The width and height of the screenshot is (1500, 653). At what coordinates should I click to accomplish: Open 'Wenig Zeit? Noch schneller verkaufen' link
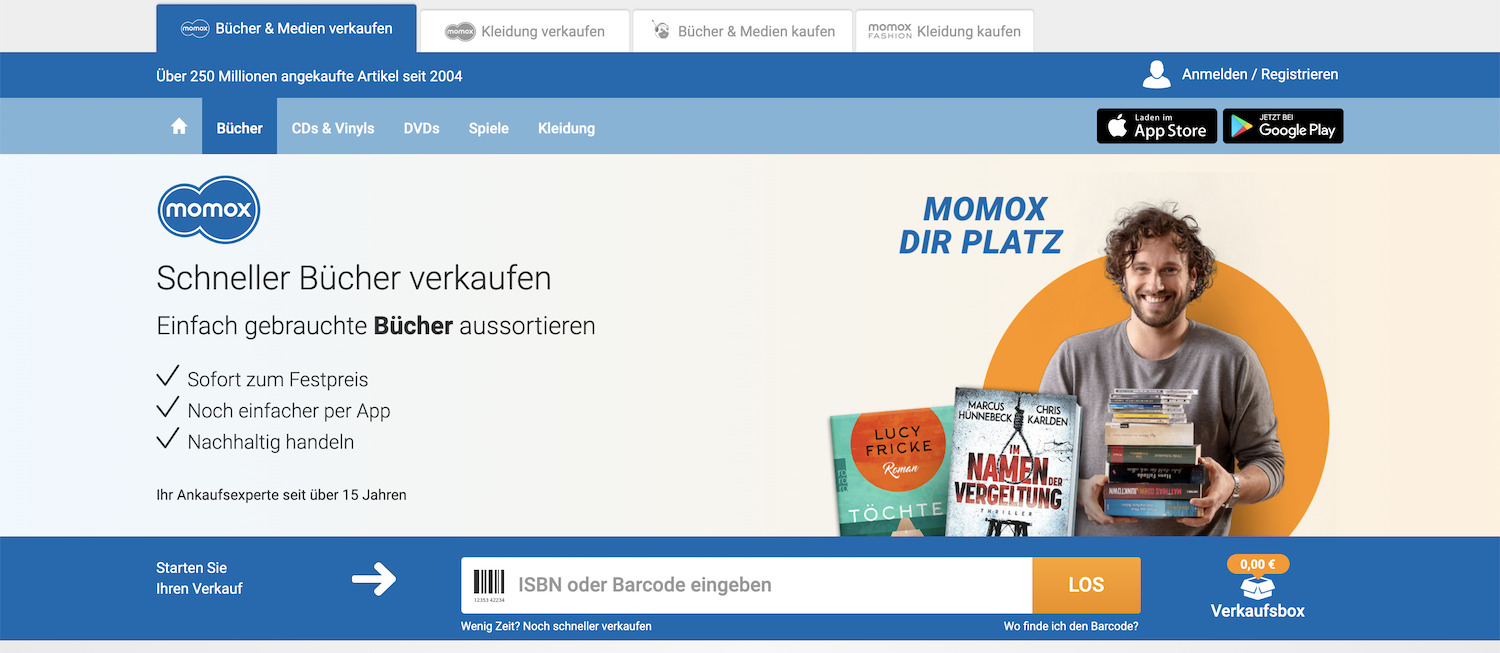[556, 626]
